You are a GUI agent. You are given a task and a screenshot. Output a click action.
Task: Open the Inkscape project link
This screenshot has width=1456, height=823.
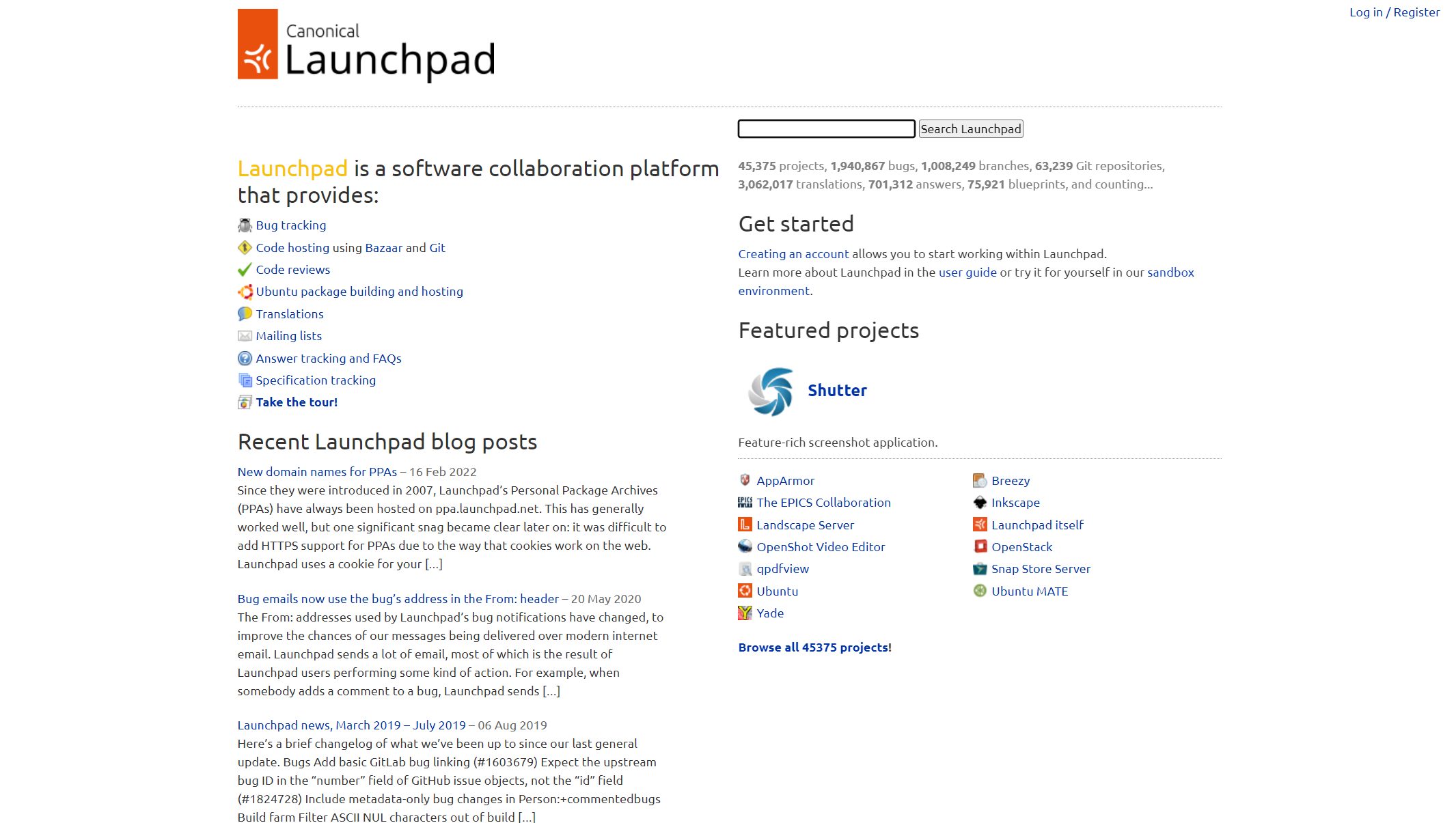(1015, 503)
